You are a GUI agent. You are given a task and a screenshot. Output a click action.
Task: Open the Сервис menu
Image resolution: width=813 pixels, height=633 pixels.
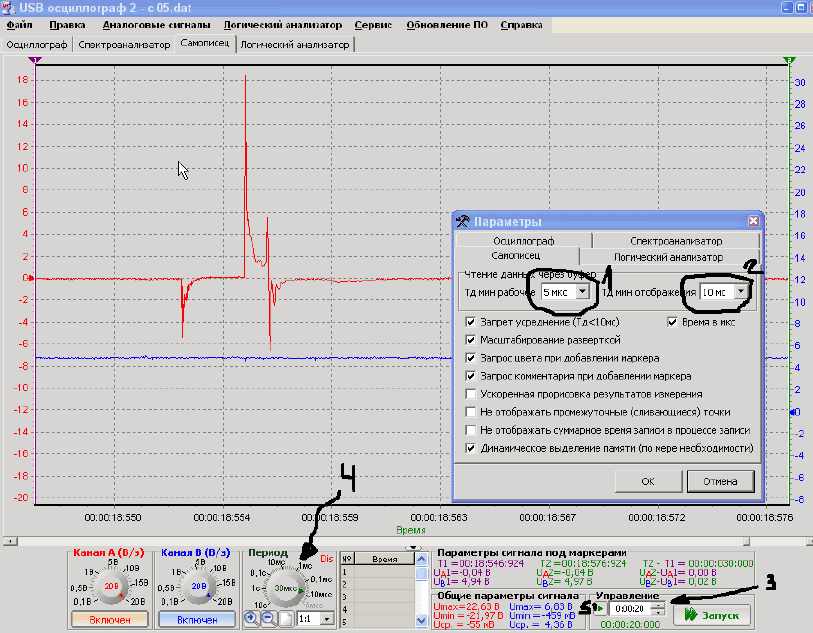373,25
